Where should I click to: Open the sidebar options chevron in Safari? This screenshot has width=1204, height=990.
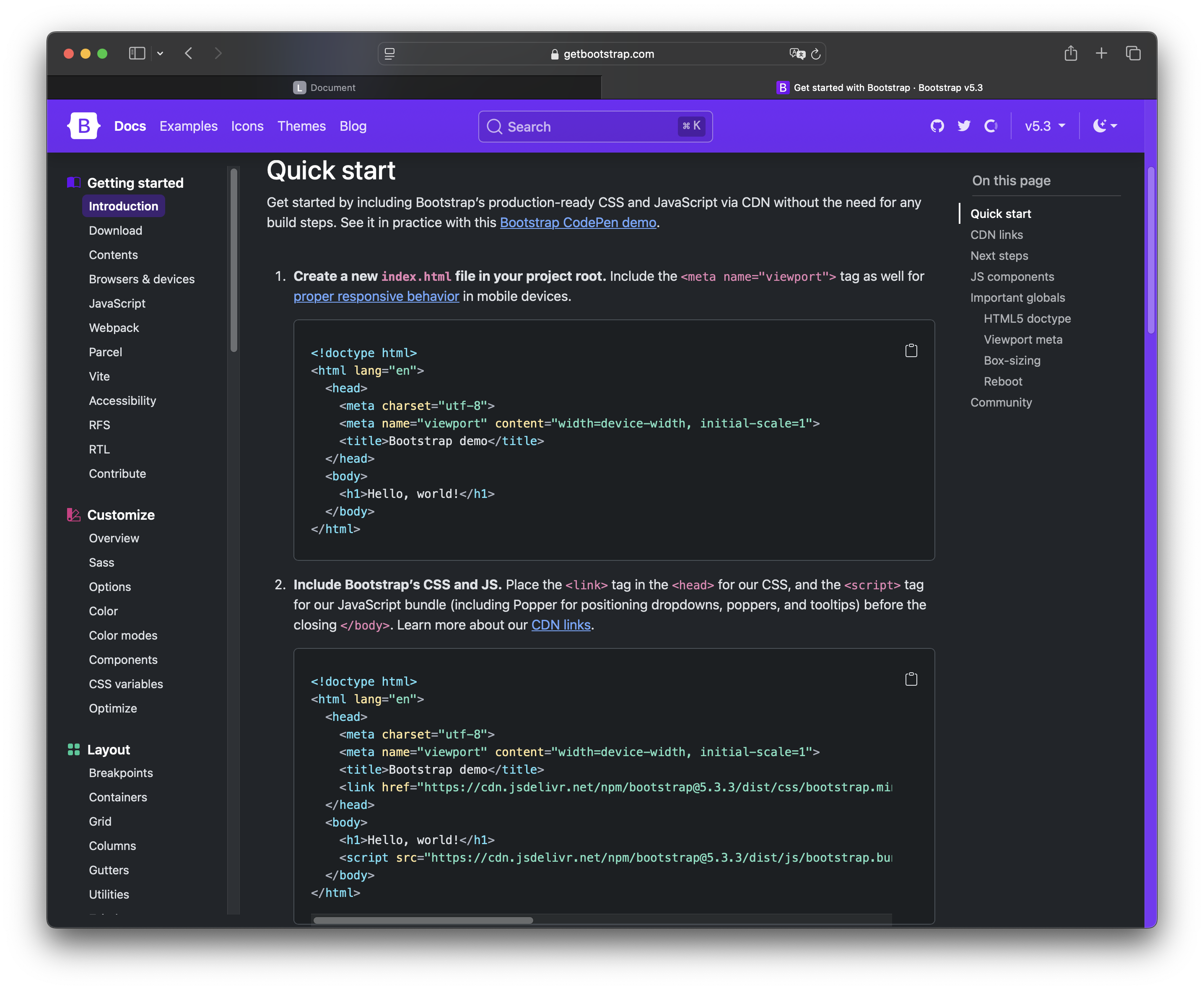[x=160, y=54]
